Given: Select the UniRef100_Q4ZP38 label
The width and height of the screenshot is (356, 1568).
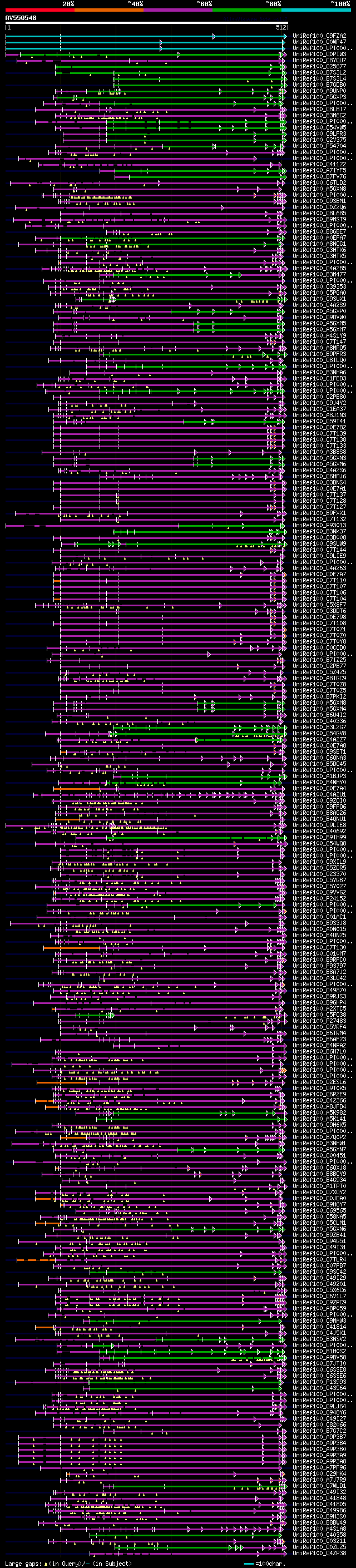Looking at the screenshot, I should click(x=319, y=1554).
